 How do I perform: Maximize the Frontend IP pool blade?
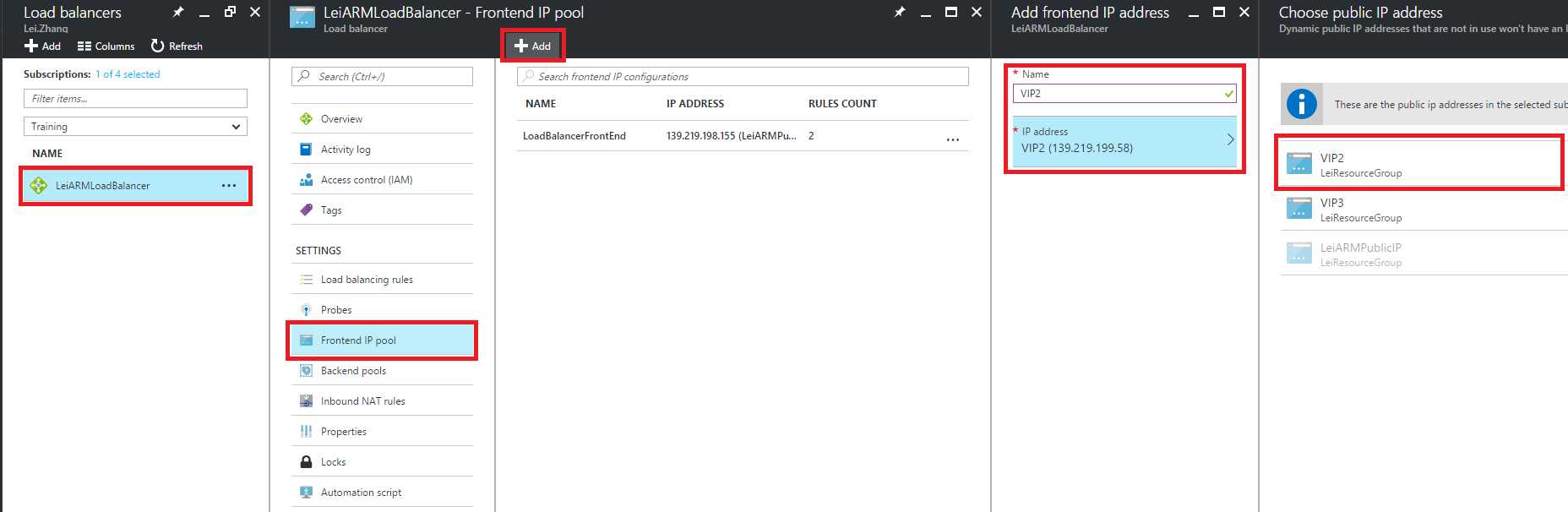click(x=951, y=12)
